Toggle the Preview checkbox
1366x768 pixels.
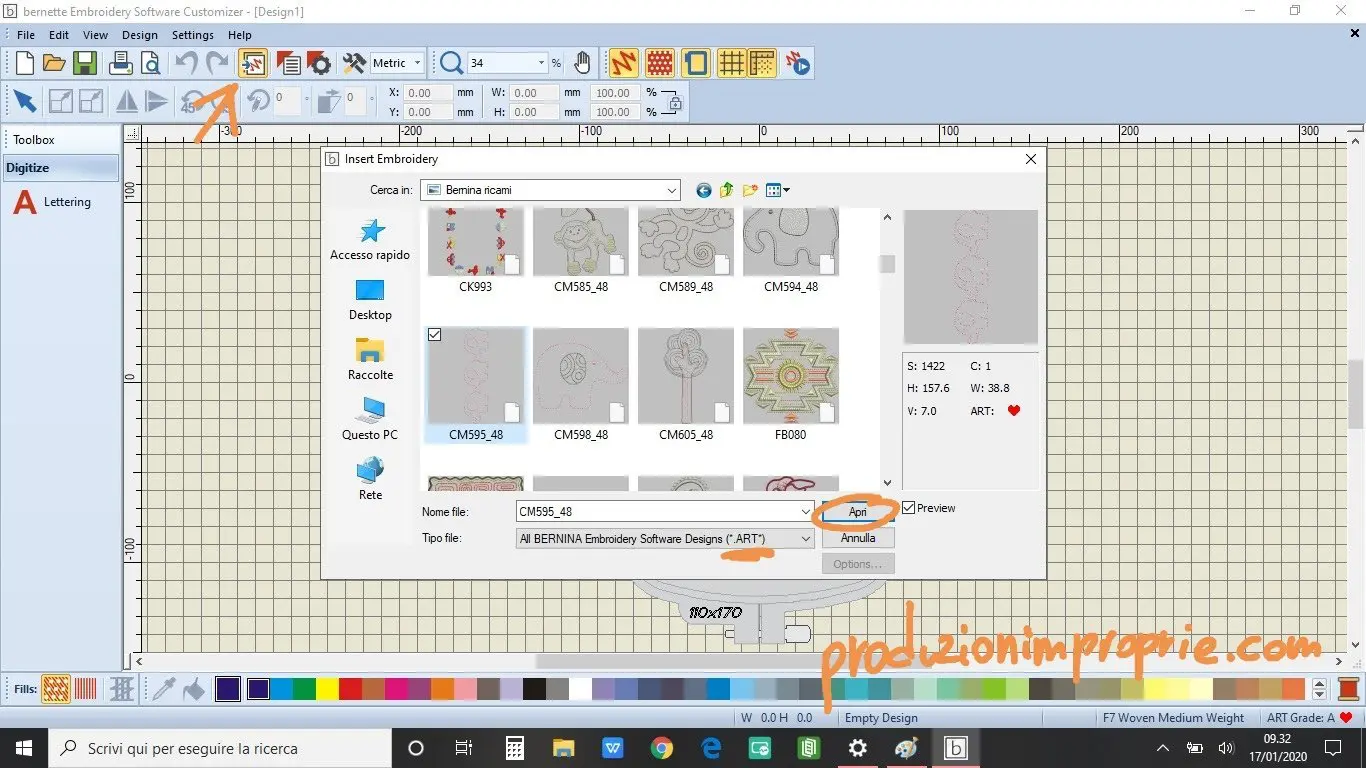tap(909, 508)
